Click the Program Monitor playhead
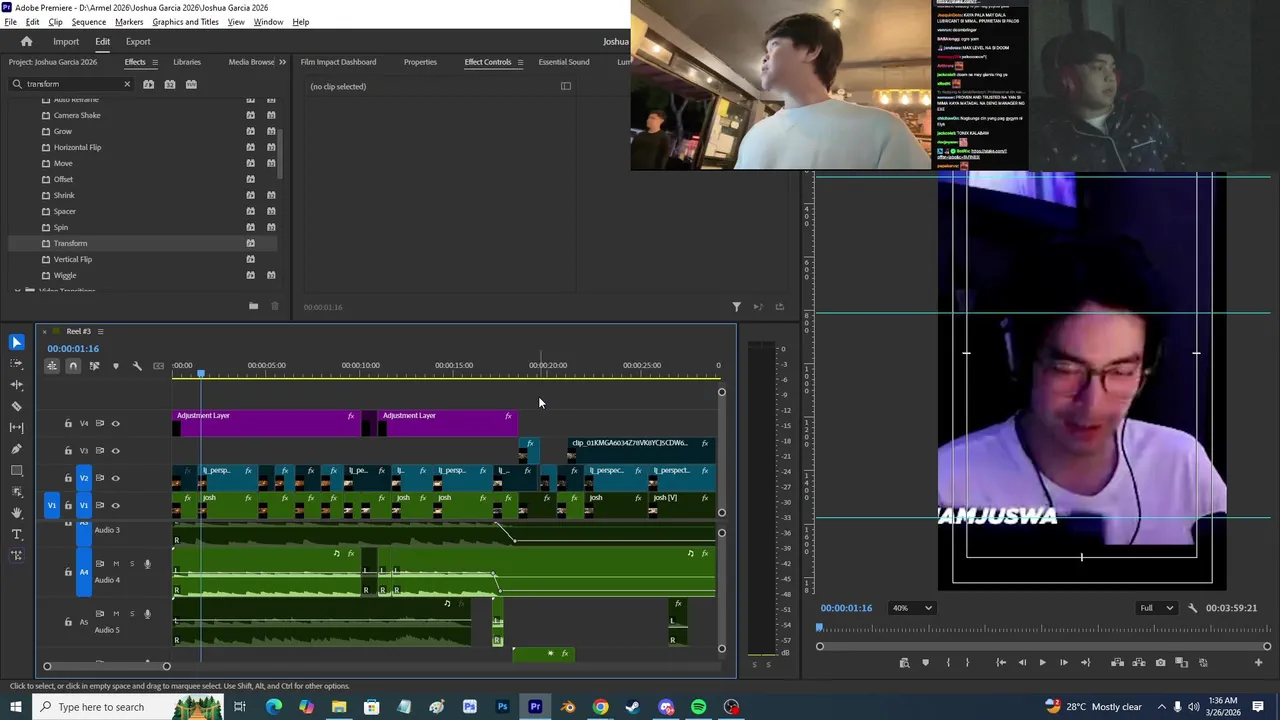 [819, 628]
